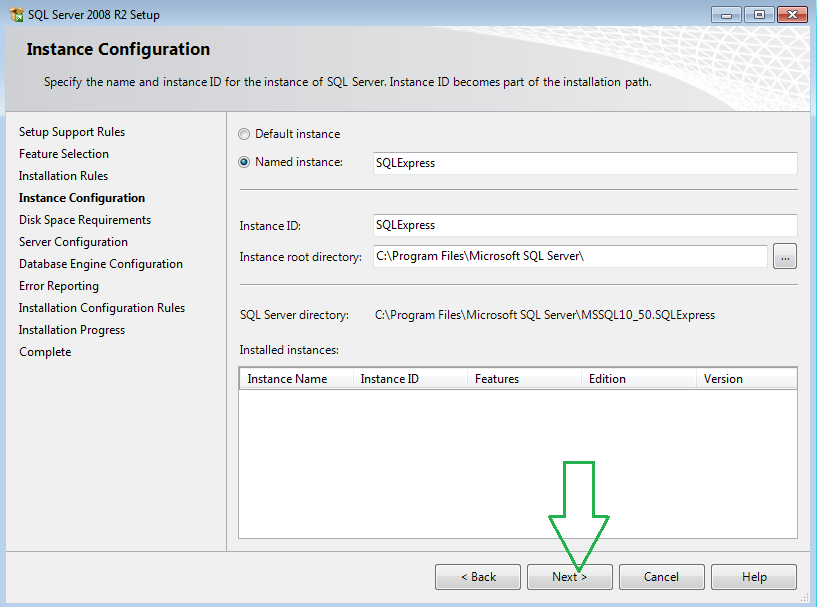This screenshot has height=607, width=817.
Task: Select Disk Space Requirements step
Action: [85, 220]
